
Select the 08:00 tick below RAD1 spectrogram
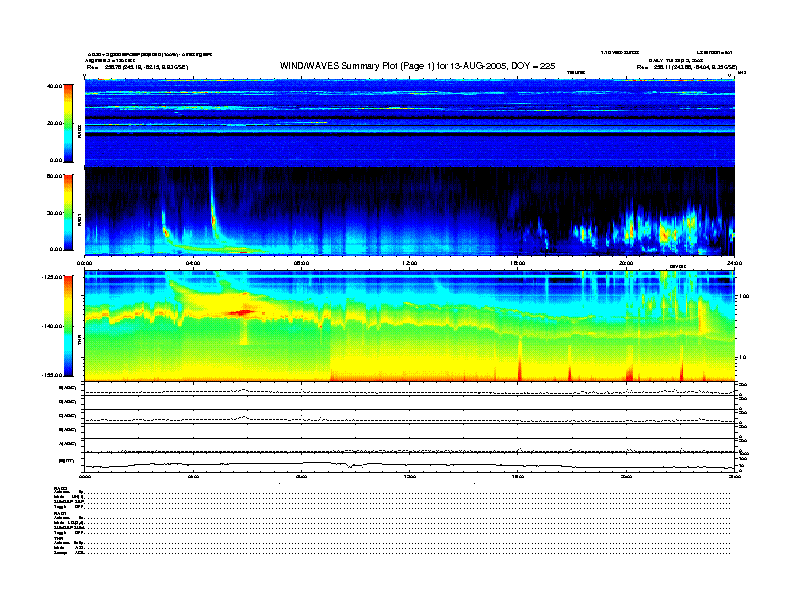301,263
